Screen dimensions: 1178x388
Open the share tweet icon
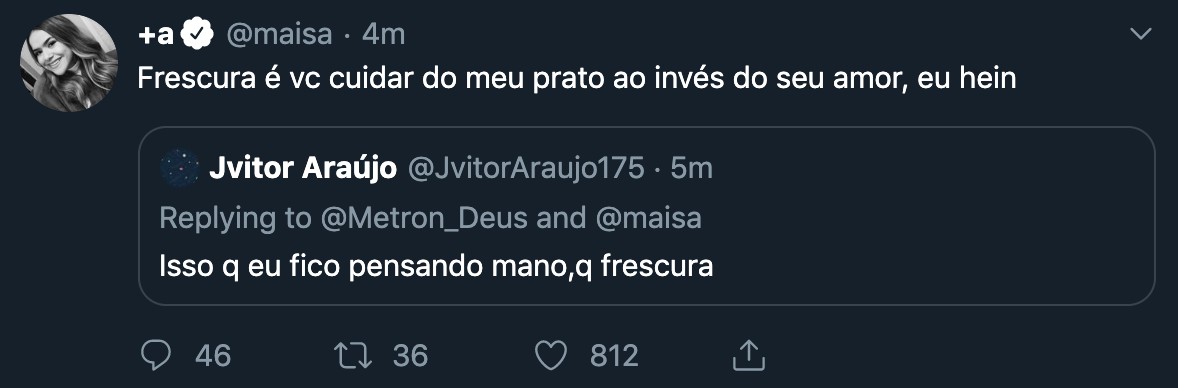(748, 355)
